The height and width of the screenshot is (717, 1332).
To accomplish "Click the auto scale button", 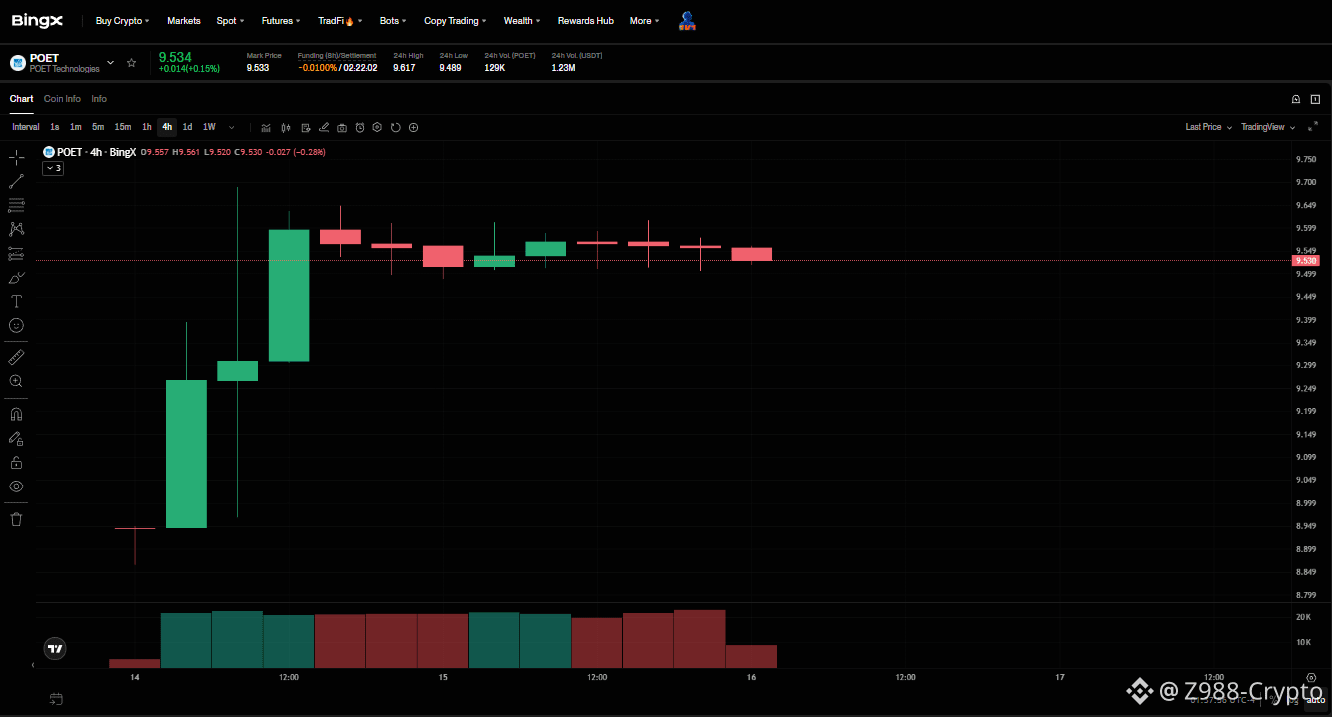I will point(1315,700).
